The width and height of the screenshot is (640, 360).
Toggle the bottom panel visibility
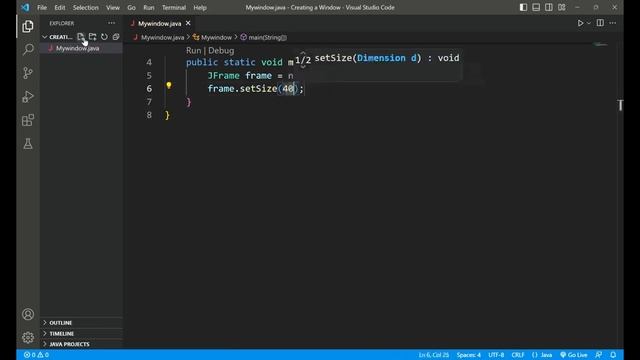click(x=536, y=7)
